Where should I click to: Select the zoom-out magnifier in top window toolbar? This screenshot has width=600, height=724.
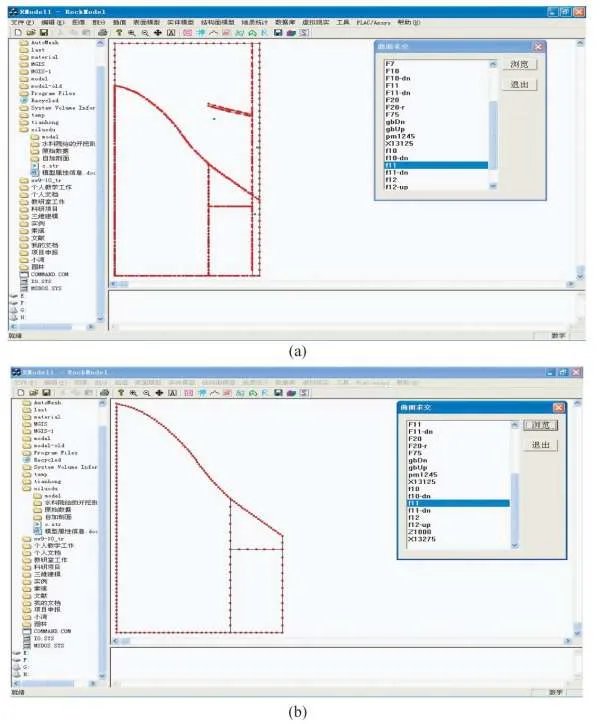pyautogui.click(x=145, y=32)
